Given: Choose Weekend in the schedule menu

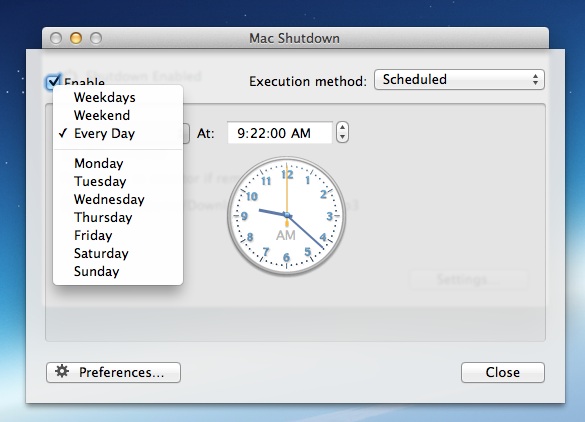Looking at the screenshot, I should point(118,115).
